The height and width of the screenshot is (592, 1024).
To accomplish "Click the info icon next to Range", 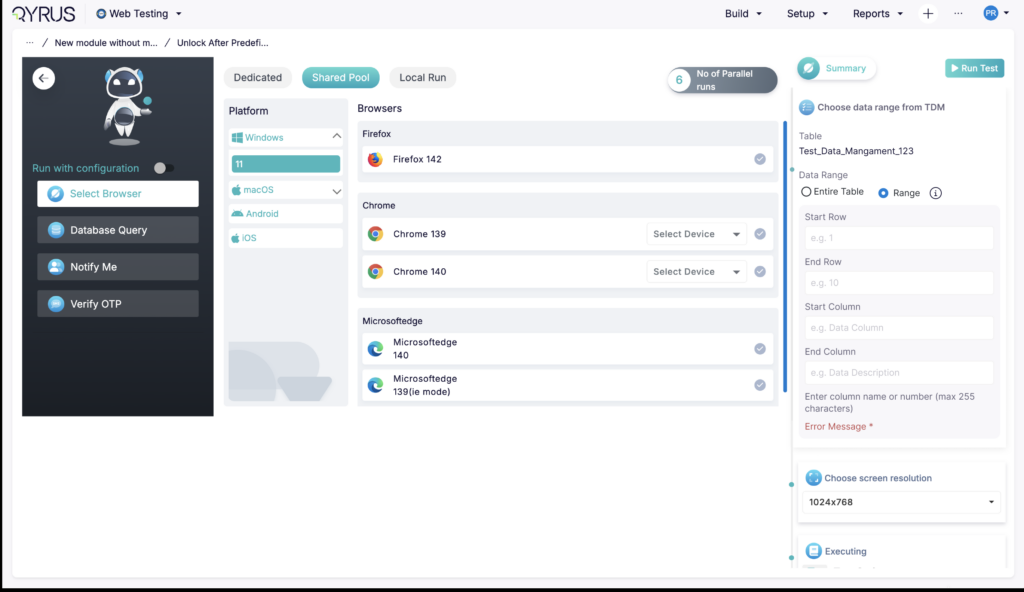I will point(936,193).
